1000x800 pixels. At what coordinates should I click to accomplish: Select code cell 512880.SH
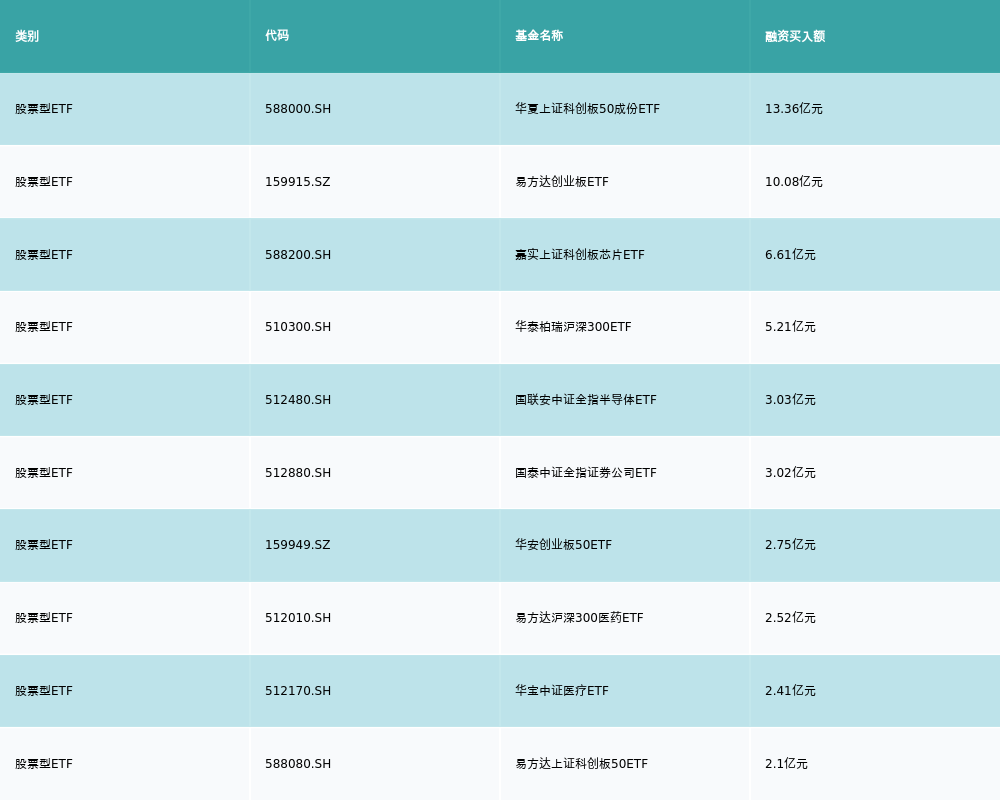coord(298,473)
